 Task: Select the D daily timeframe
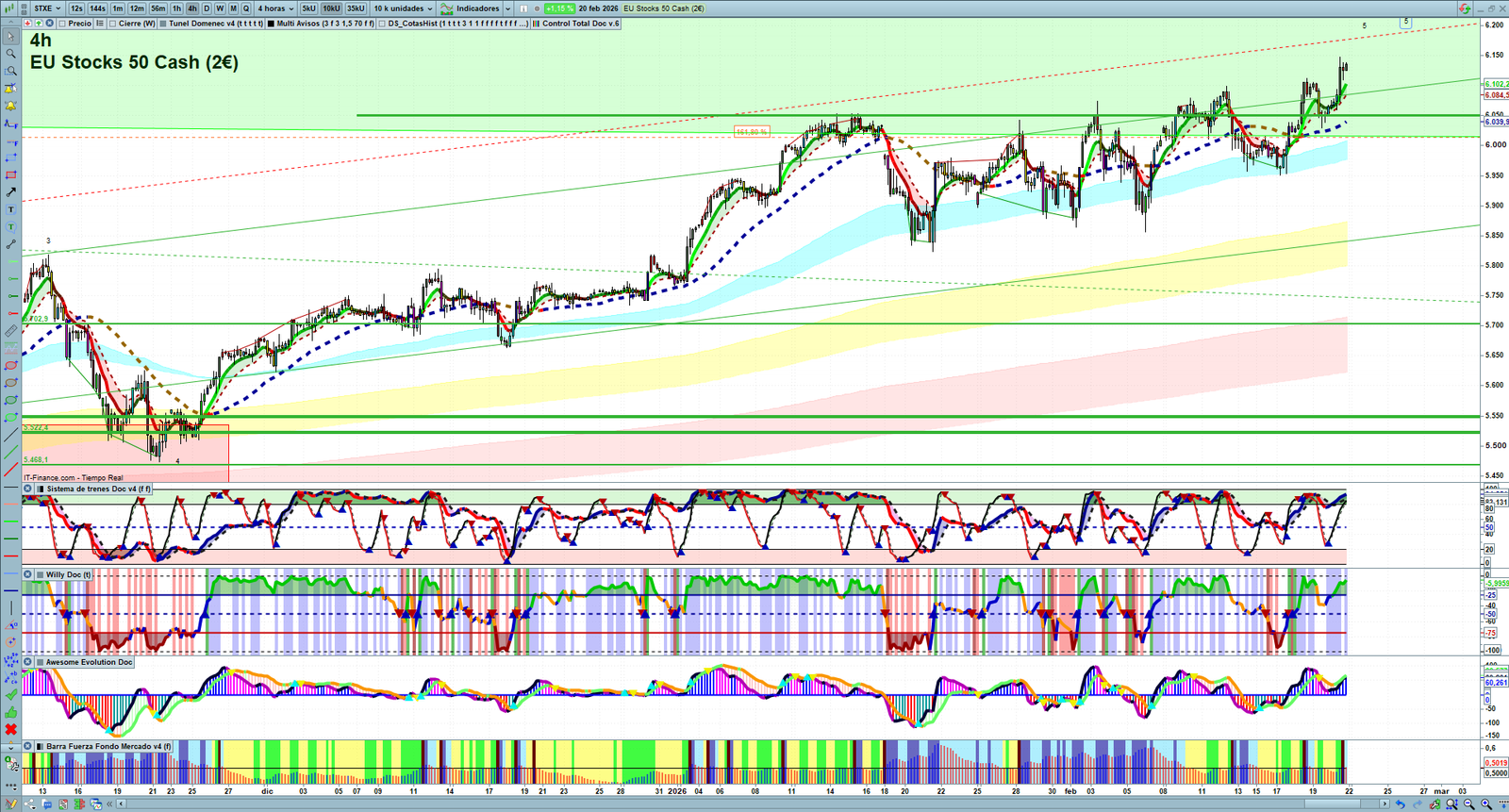pyautogui.click(x=207, y=8)
